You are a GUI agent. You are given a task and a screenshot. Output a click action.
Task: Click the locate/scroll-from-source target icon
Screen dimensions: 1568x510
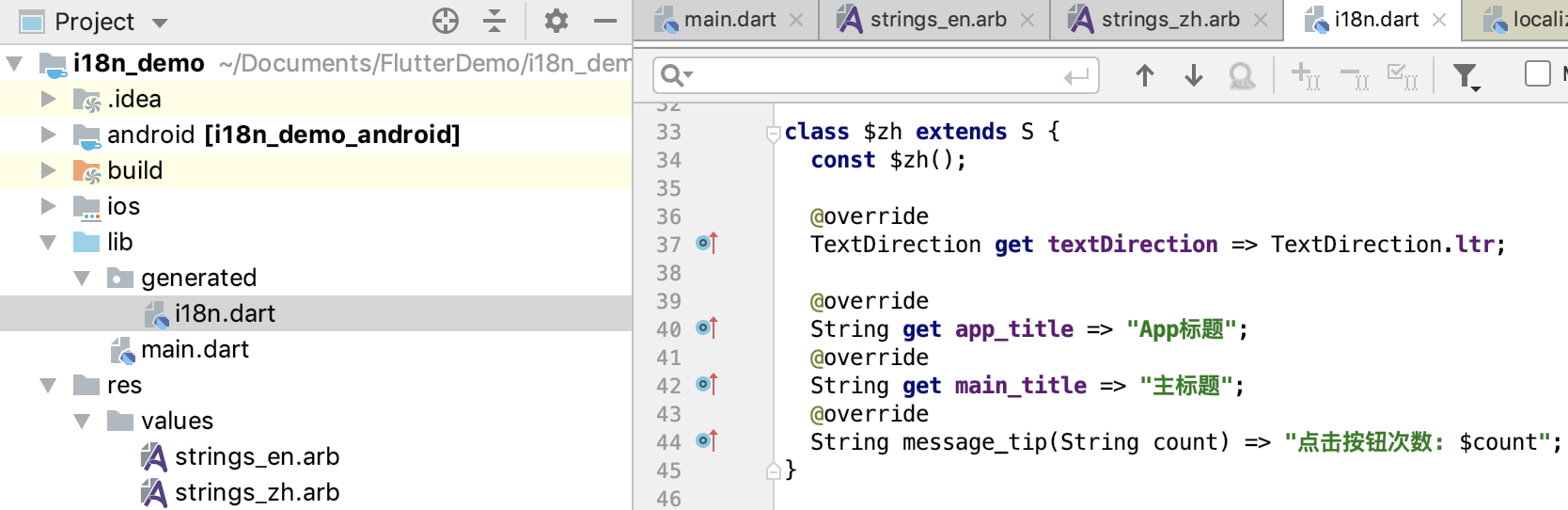445,21
